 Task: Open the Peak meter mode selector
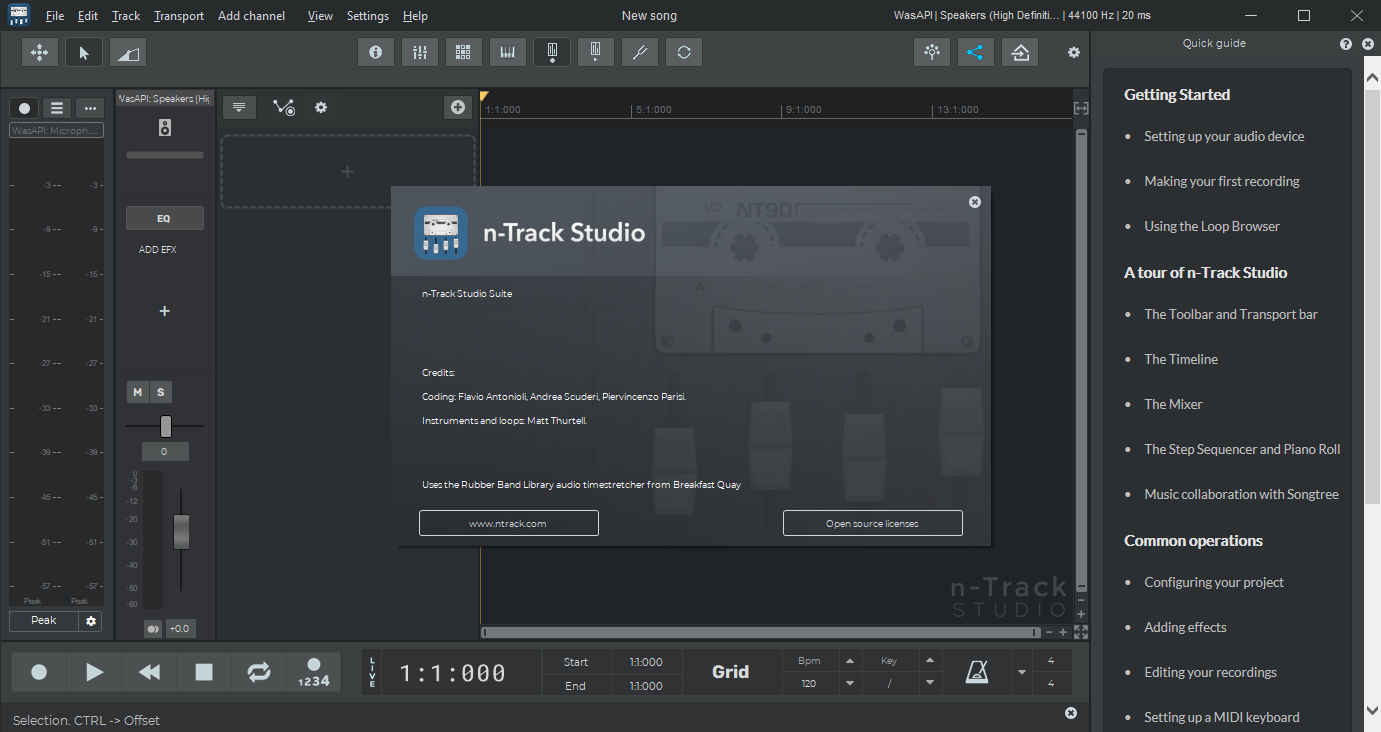point(44,621)
